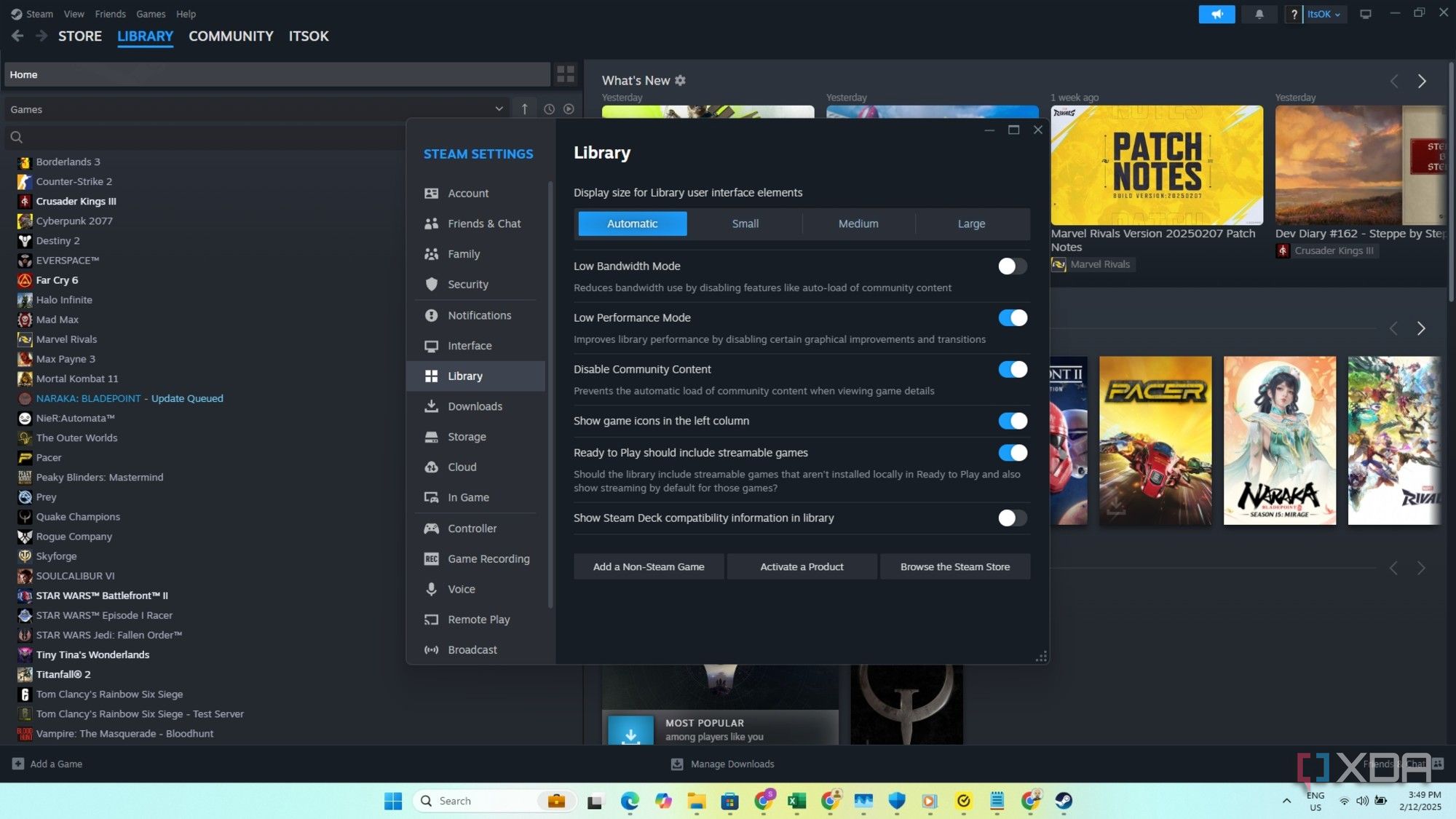This screenshot has height=819, width=1456.
Task: Open the Account settings icon
Action: [431, 193]
